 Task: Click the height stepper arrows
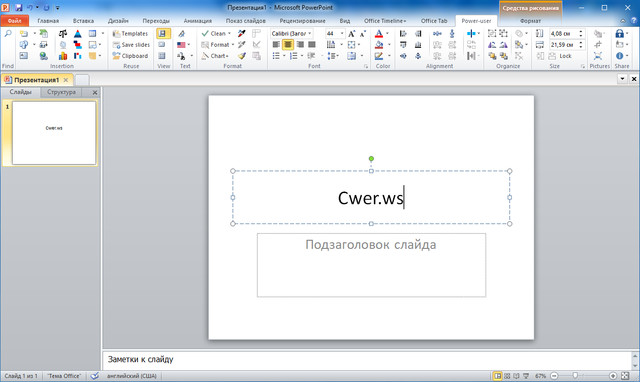pyautogui.click(x=581, y=34)
